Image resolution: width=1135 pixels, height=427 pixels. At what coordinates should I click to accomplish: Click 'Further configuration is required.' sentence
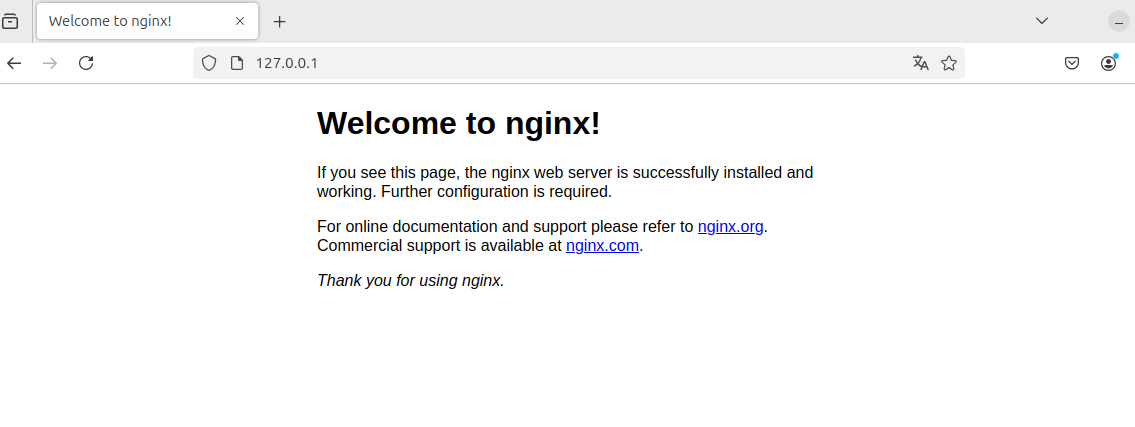497,192
